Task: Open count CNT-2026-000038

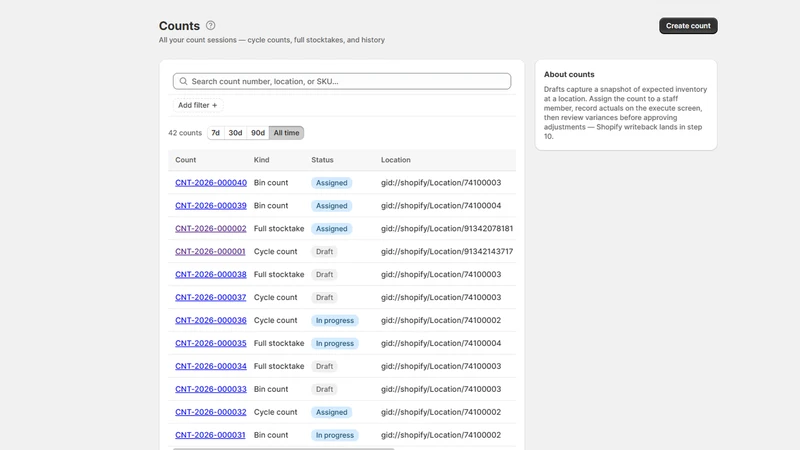Action: click(x=211, y=274)
